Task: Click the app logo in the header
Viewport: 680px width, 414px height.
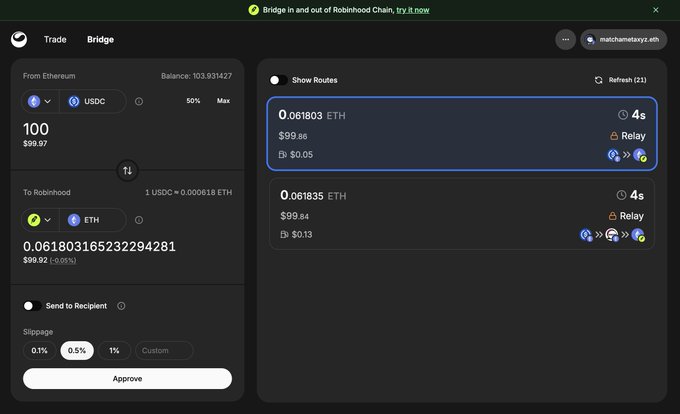Action: coord(19,39)
